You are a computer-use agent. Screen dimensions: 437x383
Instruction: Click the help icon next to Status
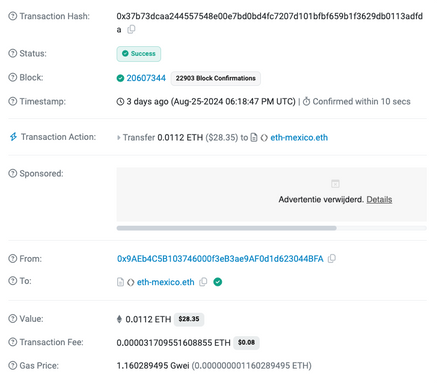pyautogui.click(x=12, y=53)
